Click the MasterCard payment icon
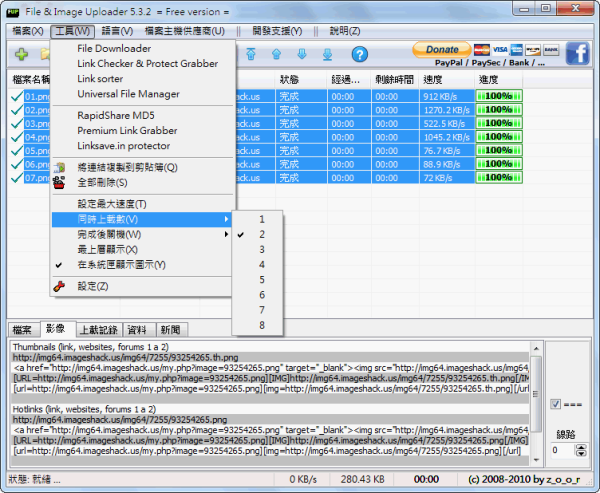Image resolution: width=600 pixels, height=493 pixels. click(481, 50)
